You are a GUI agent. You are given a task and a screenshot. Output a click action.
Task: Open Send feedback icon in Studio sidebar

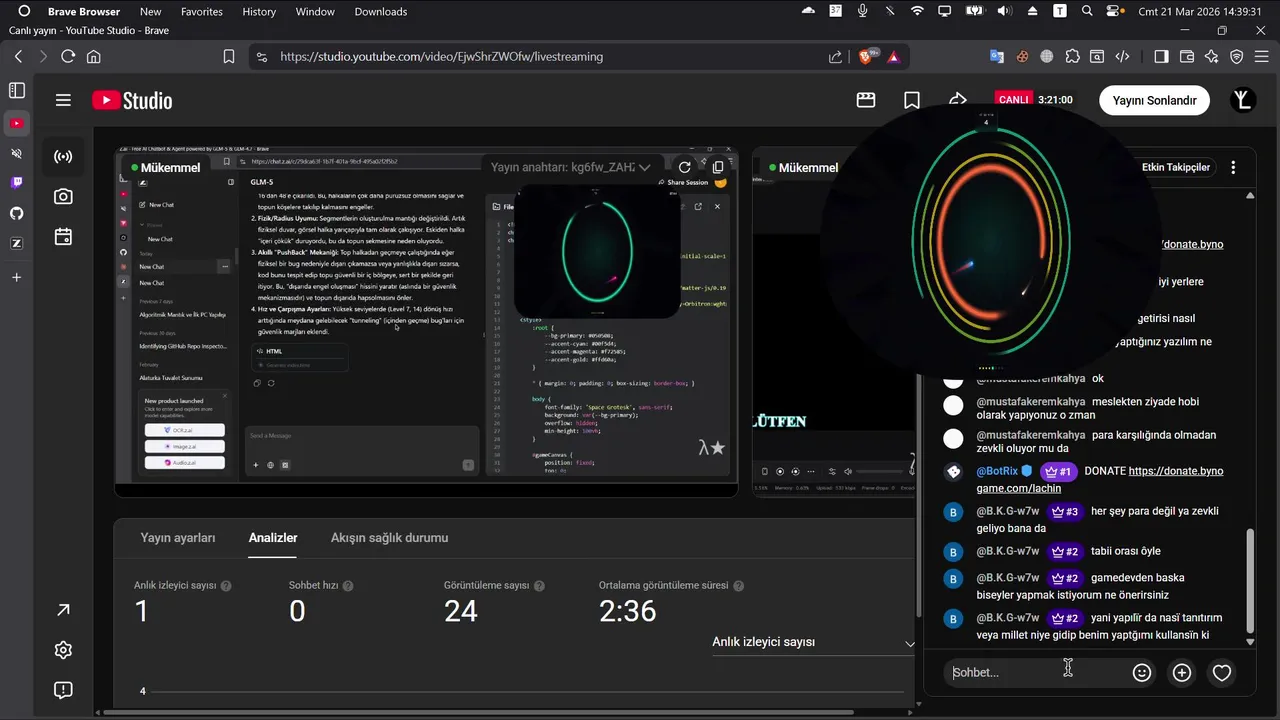click(x=63, y=690)
